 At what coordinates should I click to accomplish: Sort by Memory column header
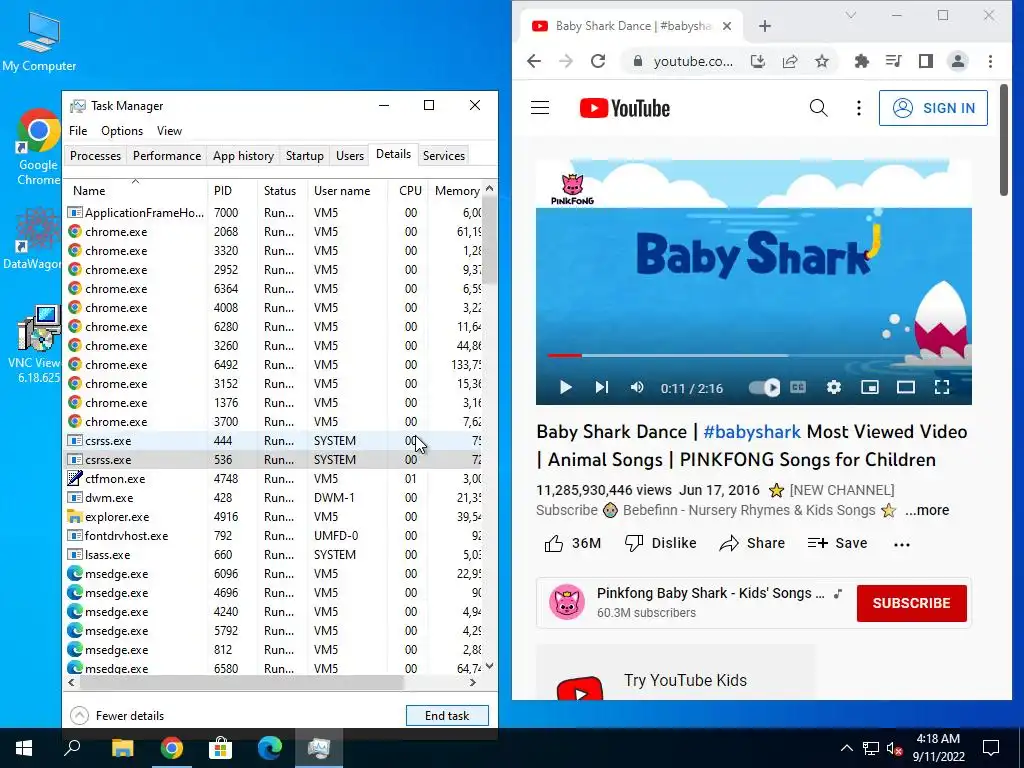pos(456,191)
